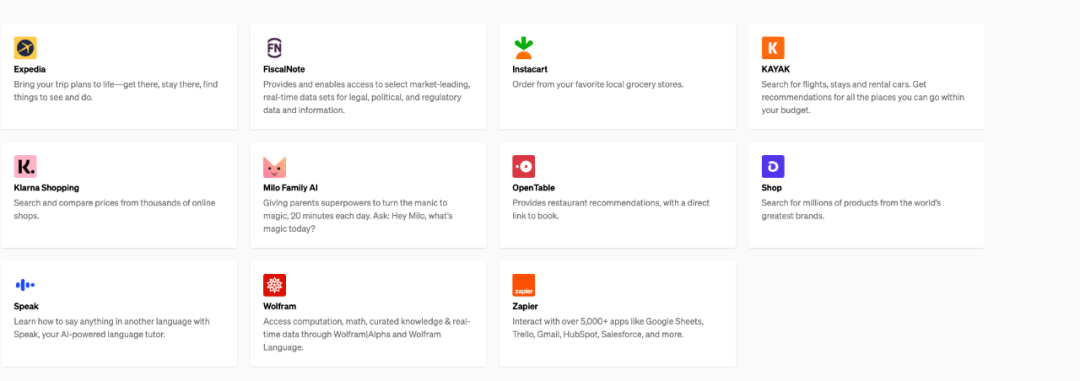Click the Klarna pink K icon
Image resolution: width=1080 pixels, height=381 pixels.
[25, 167]
